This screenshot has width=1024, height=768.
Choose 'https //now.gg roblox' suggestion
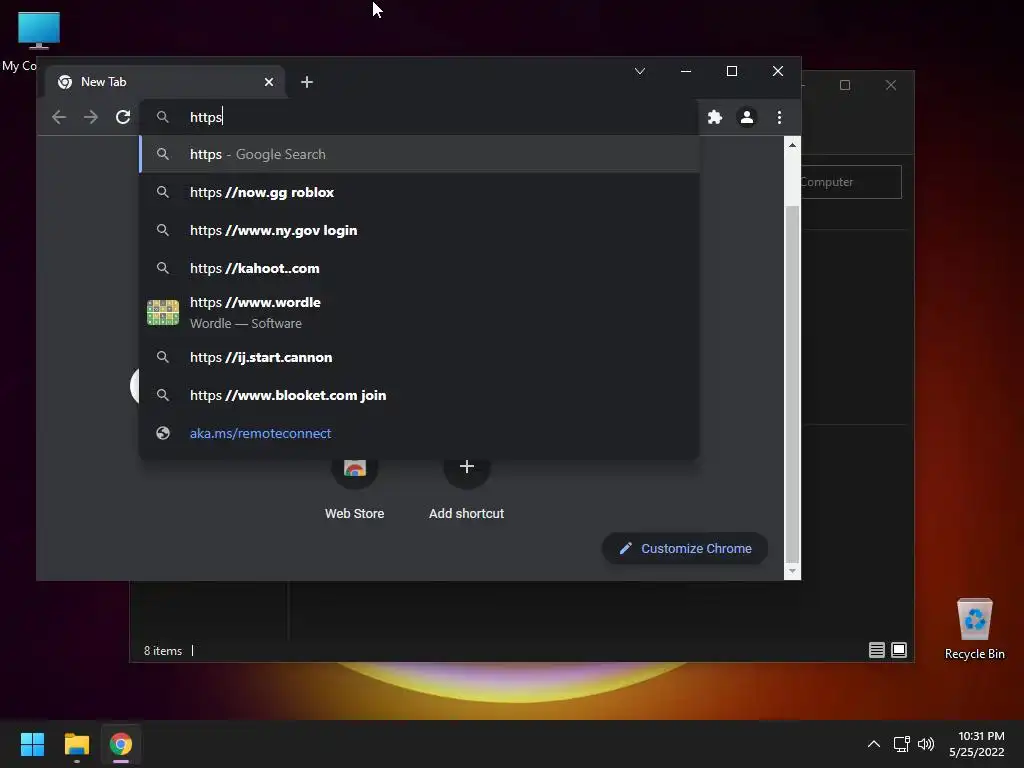pos(419,192)
